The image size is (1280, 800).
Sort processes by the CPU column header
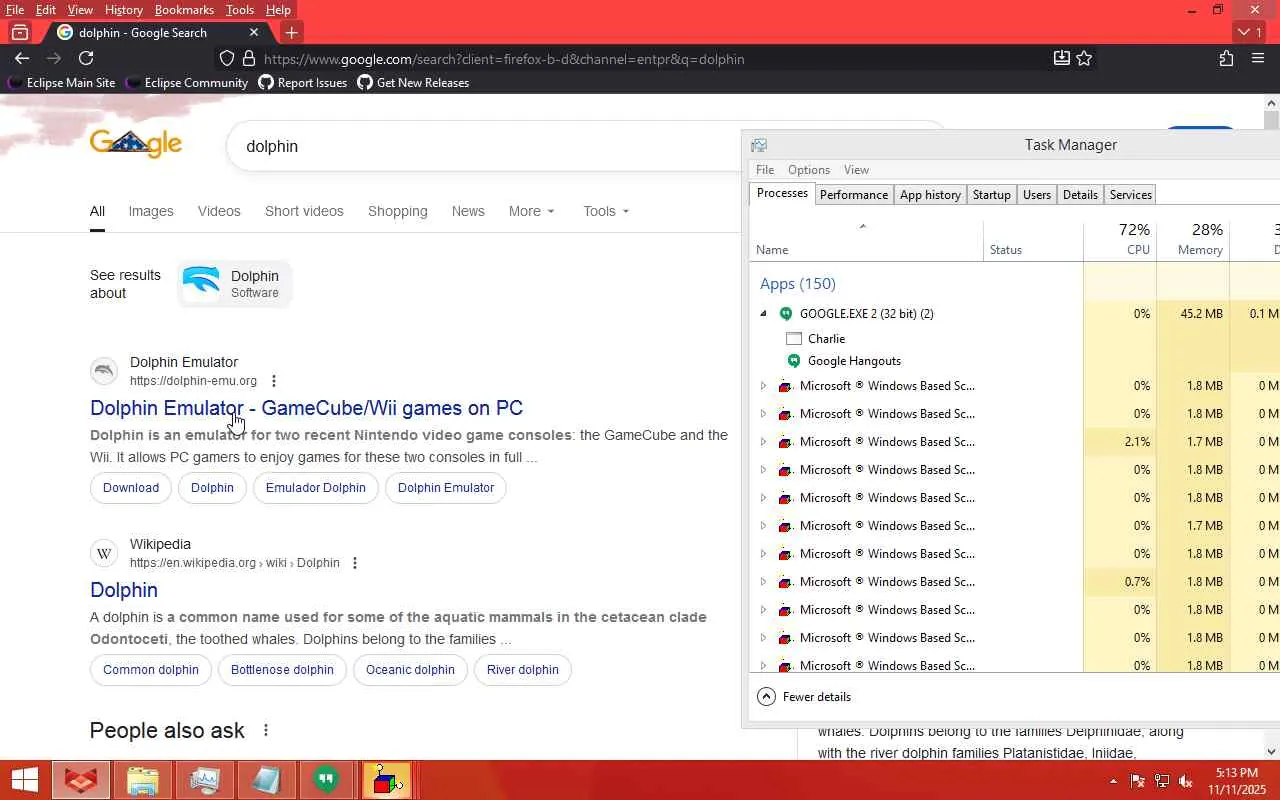[x=1120, y=239]
